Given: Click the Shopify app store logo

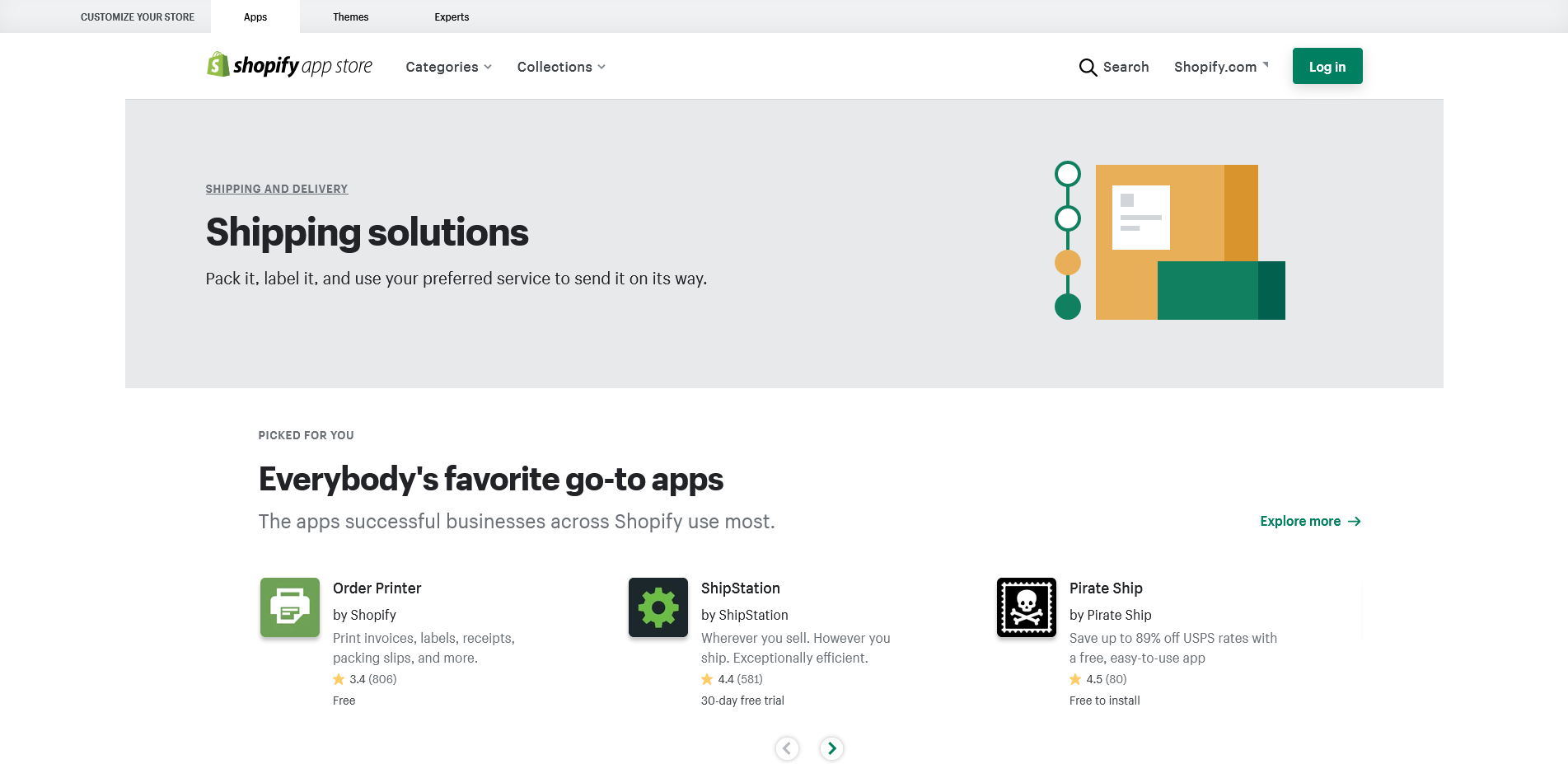Looking at the screenshot, I should 289,66.
